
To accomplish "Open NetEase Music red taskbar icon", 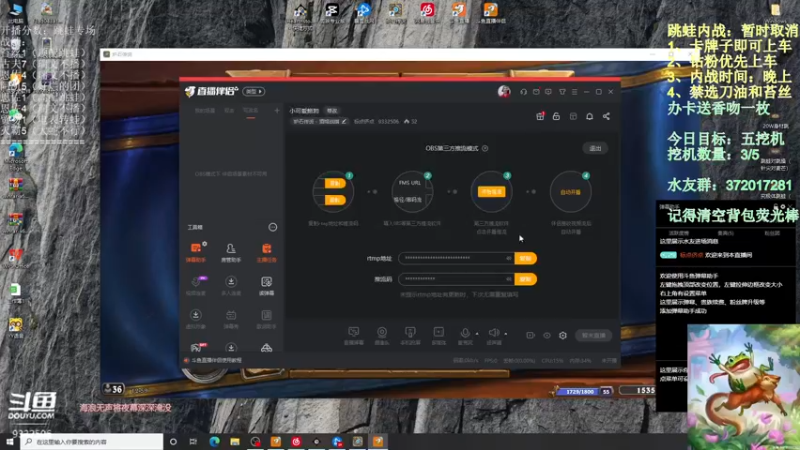I will coord(296,442).
